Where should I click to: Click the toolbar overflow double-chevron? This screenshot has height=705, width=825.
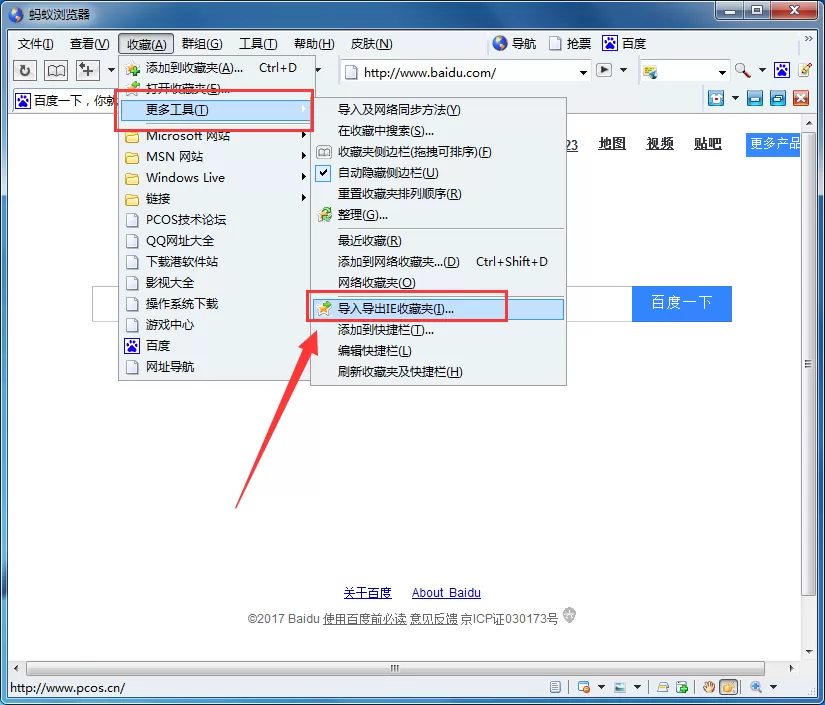coord(809,38)
